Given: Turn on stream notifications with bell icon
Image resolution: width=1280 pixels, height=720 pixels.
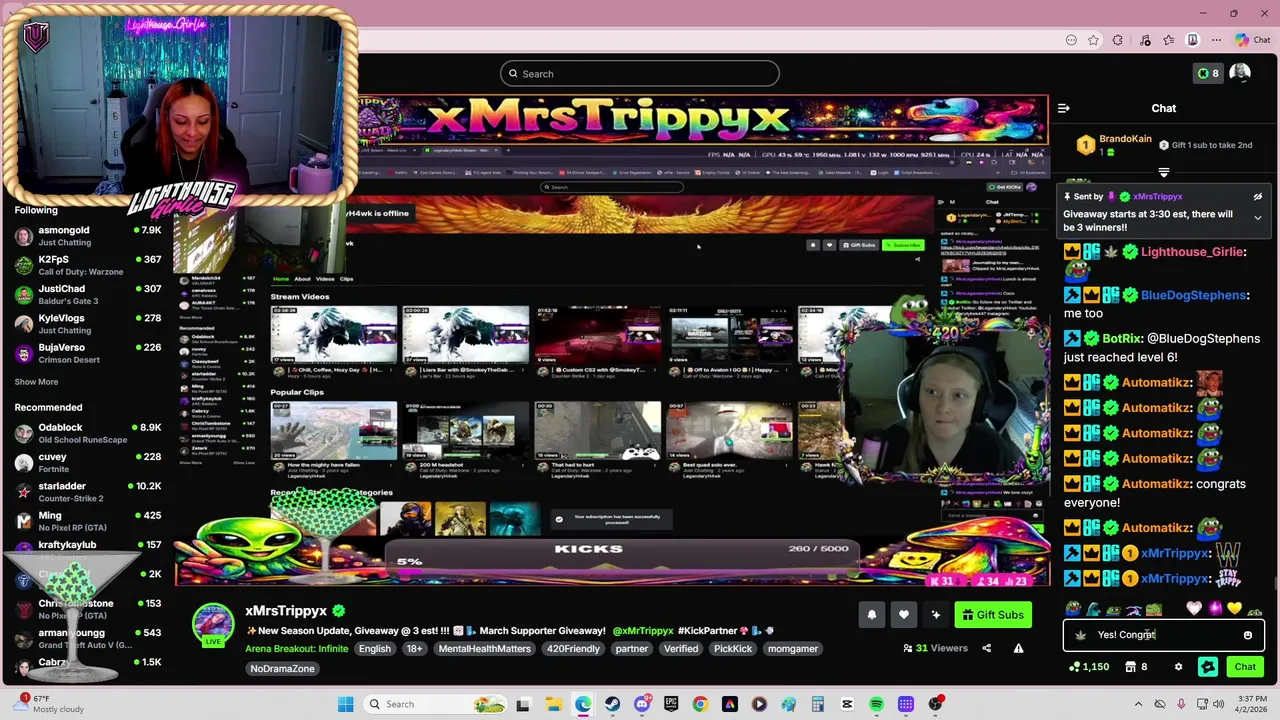Looking at the screenshot, I should pos(871,615).
